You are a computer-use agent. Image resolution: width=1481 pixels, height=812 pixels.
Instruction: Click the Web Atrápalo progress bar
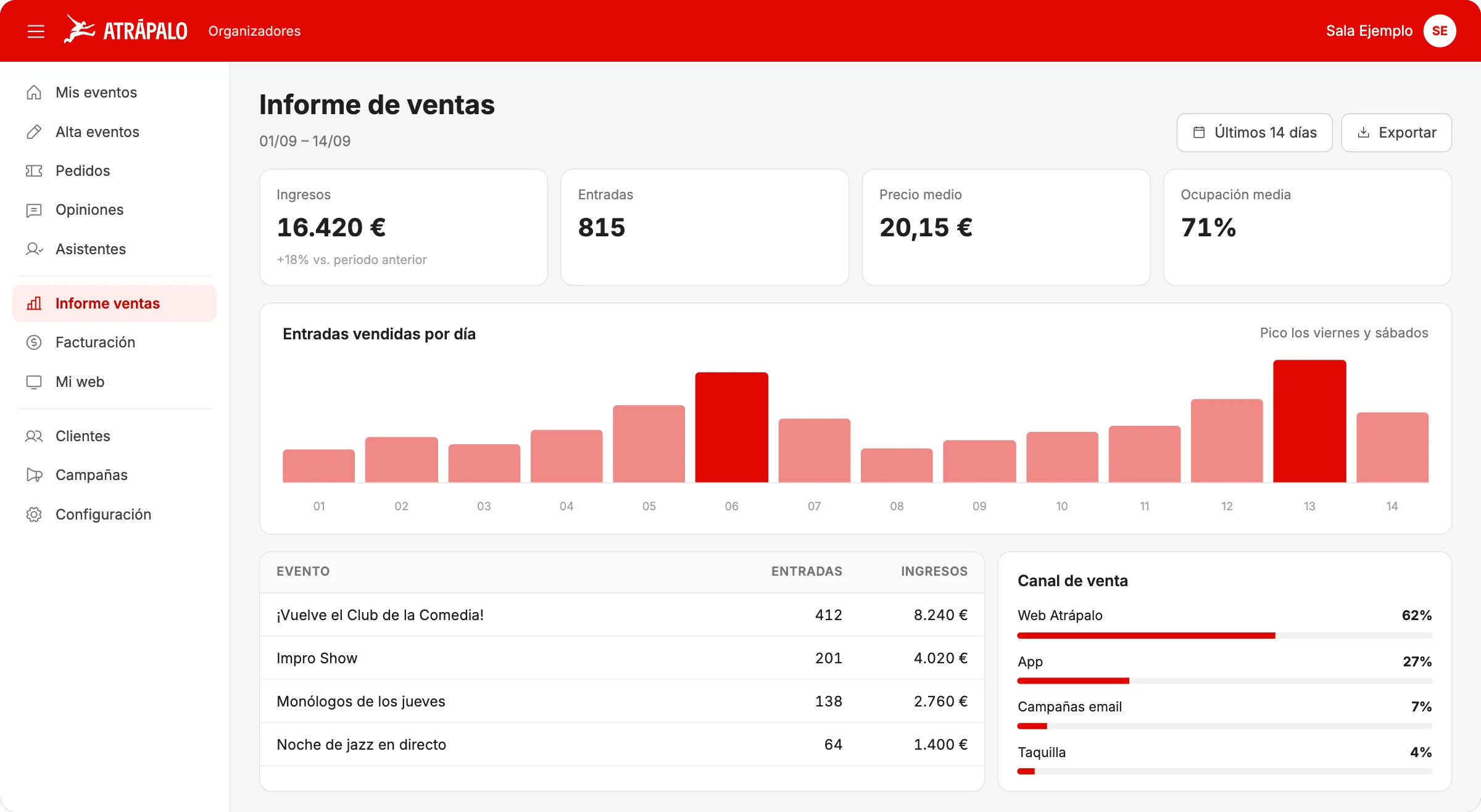pyautogui.click(x=1224, y=636)
